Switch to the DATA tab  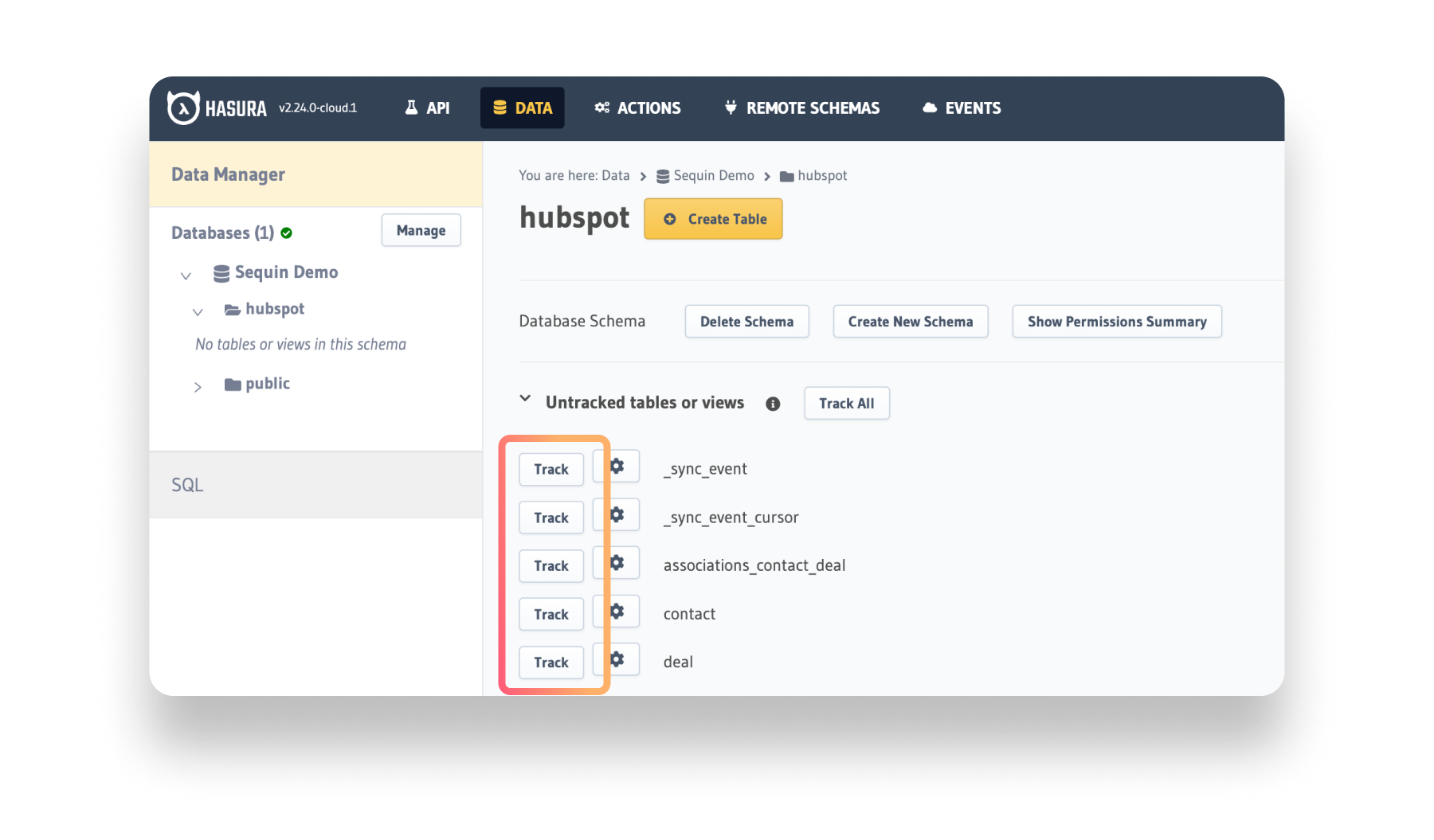[523, 107]
